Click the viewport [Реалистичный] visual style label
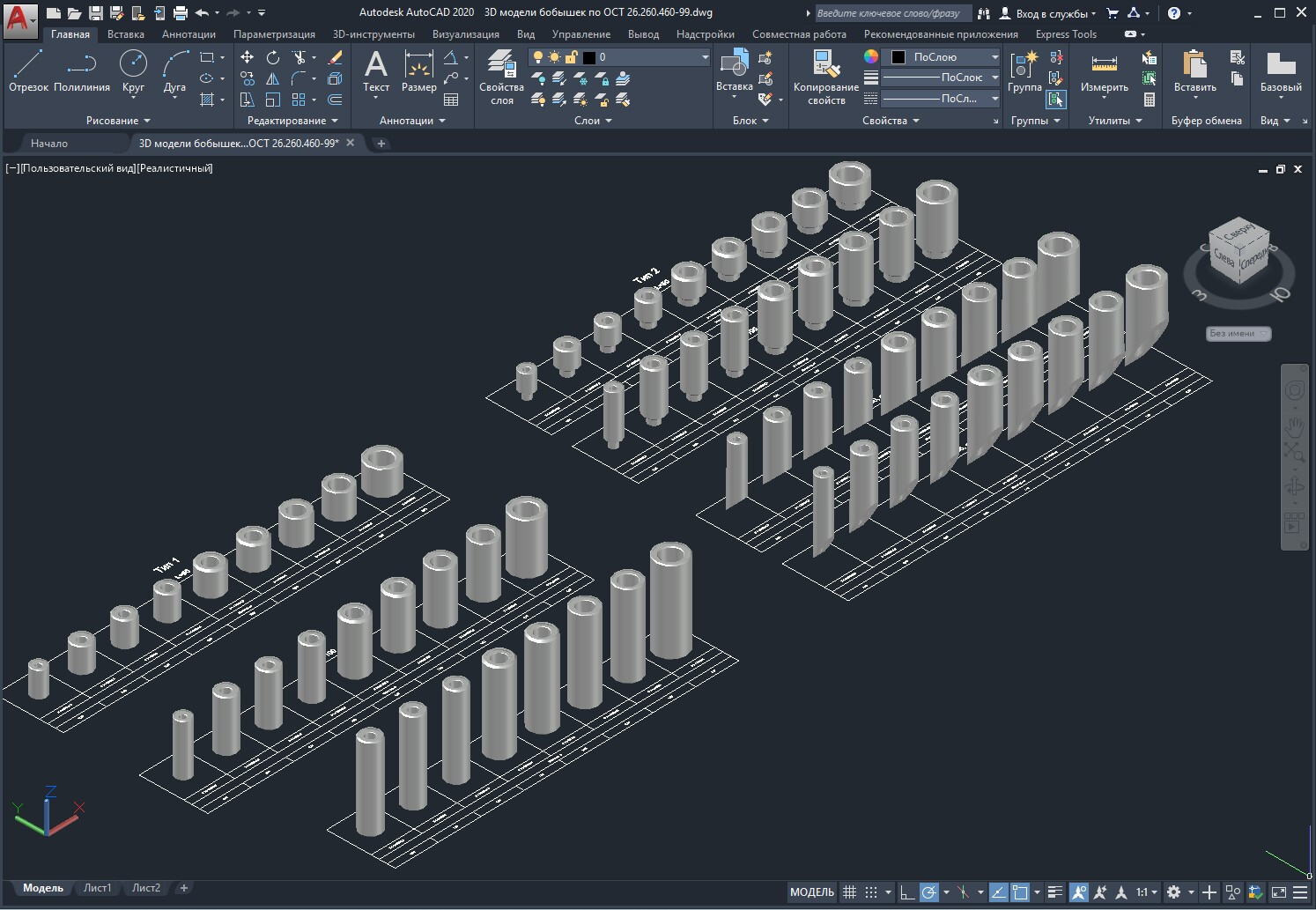The height and width of the screenshot is (910, 1316). 175,168
